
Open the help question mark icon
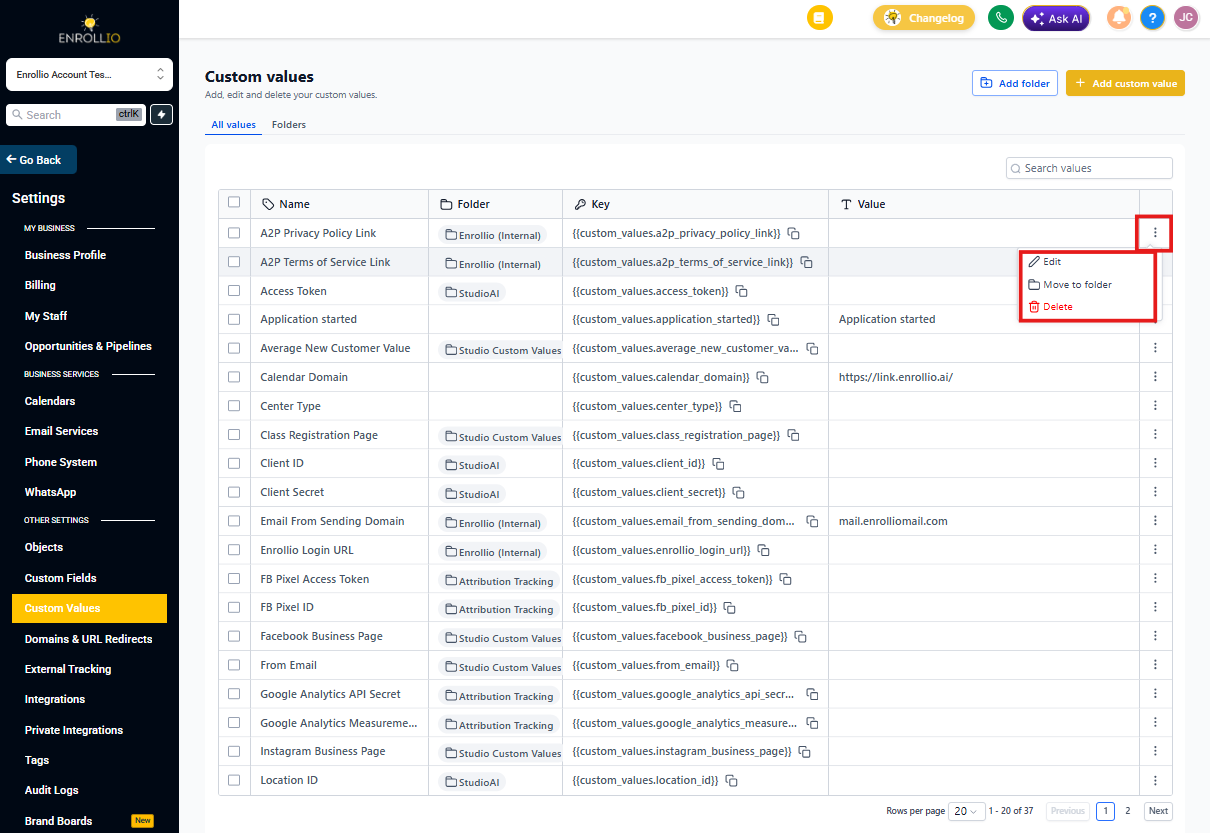point(1152,18)
